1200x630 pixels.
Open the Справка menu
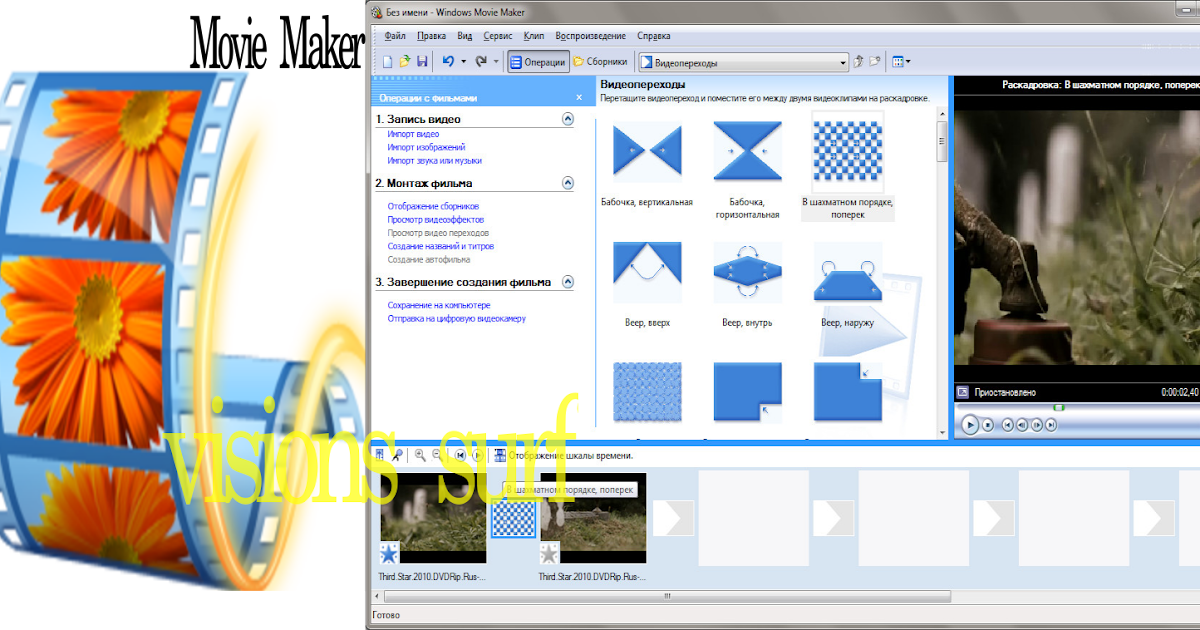(x=654, y=35)
